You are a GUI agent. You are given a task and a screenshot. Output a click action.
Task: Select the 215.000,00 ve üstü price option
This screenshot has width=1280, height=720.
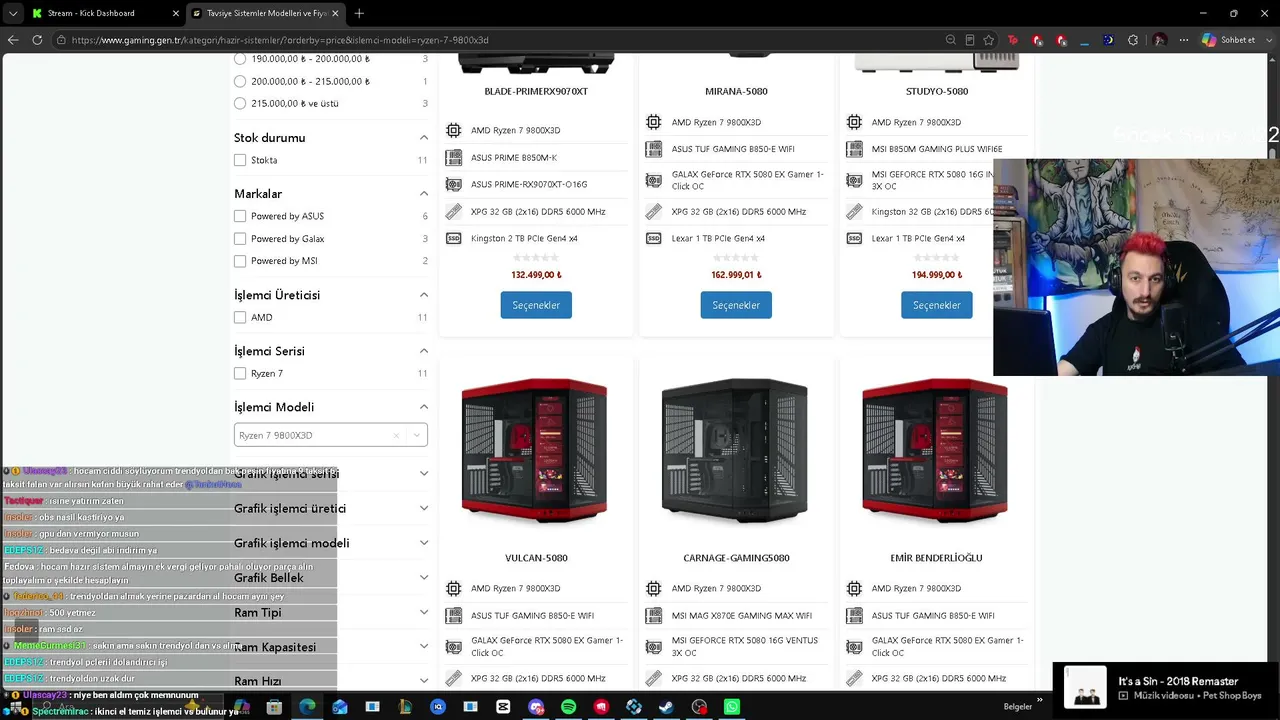point(240,103)
